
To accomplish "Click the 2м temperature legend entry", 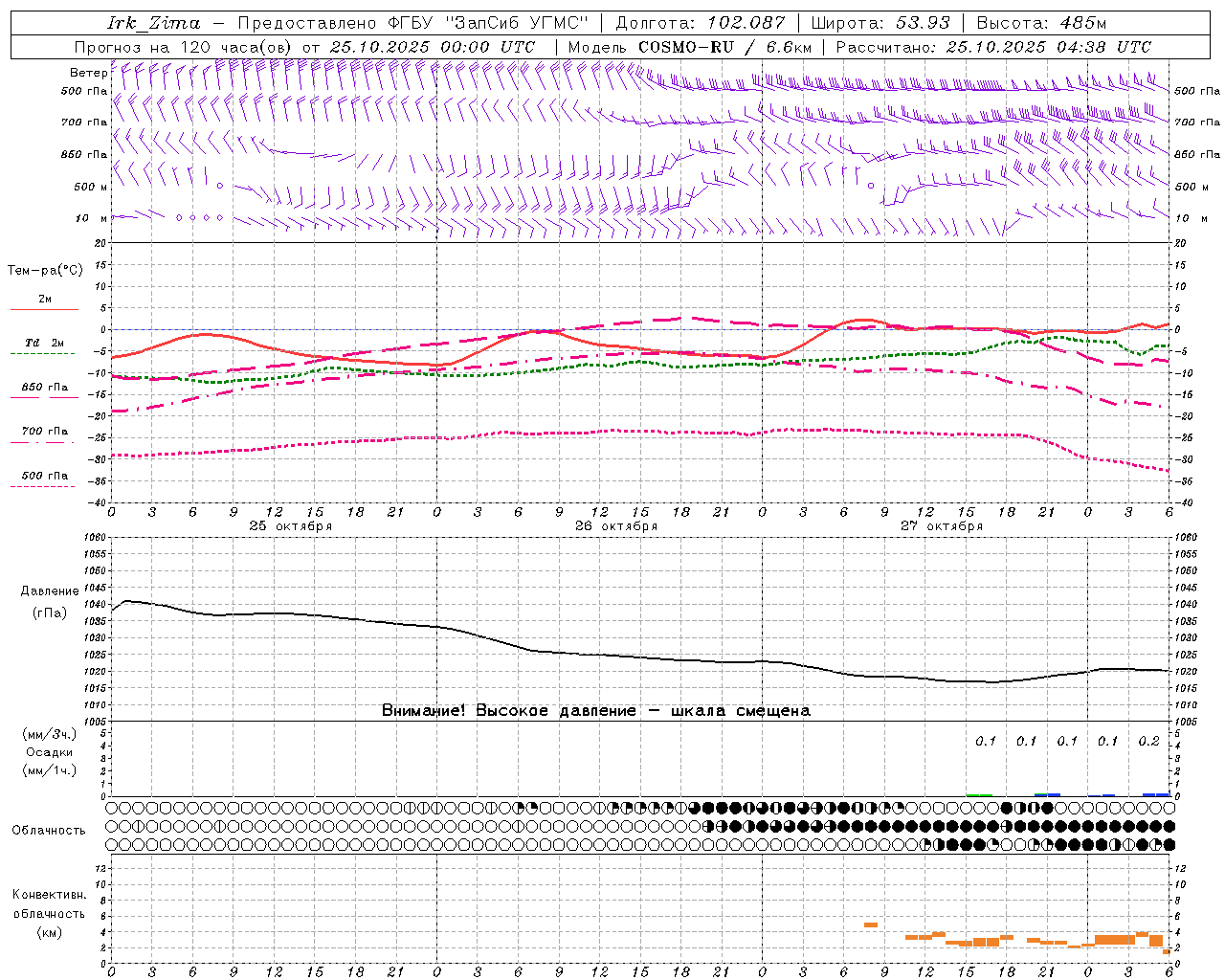I will (45, 300).
